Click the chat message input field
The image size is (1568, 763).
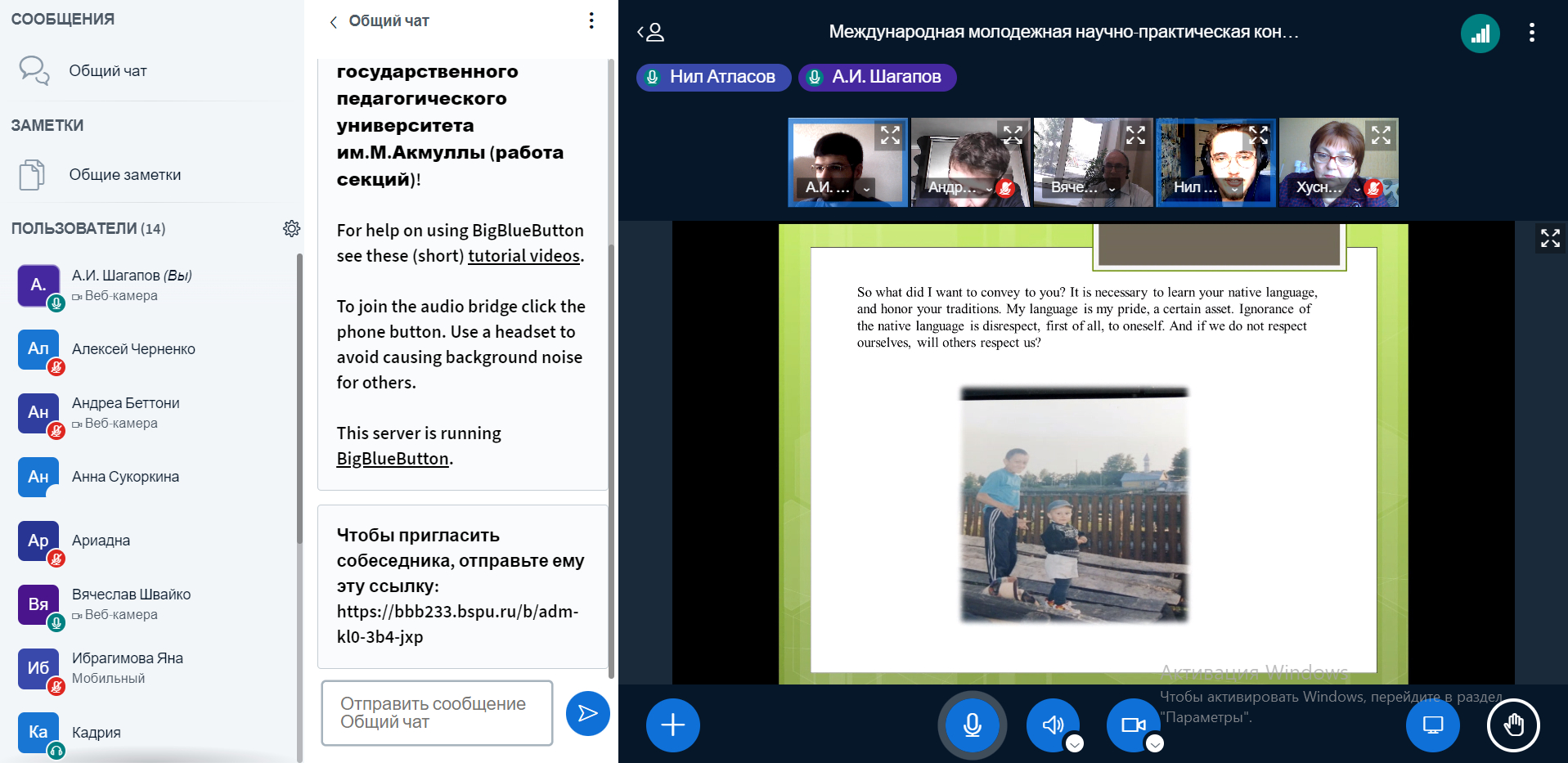(x=437, y=713)
